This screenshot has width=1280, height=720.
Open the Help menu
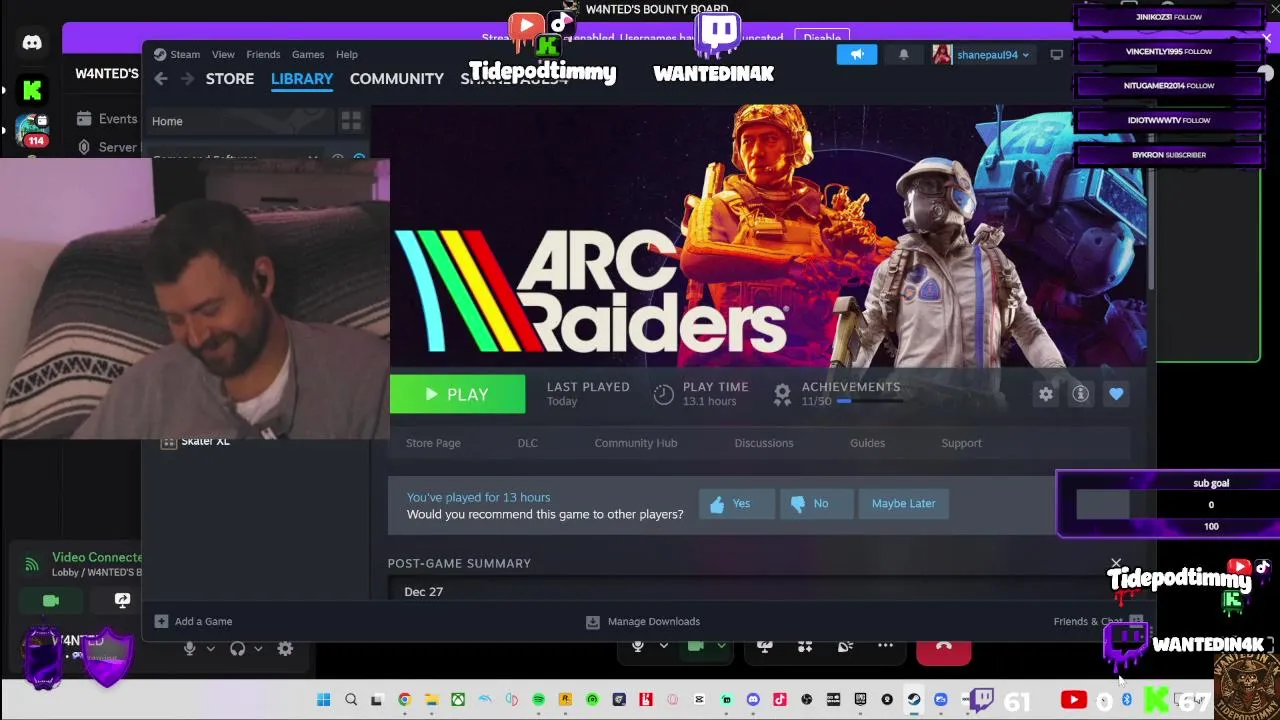point(347,54)
